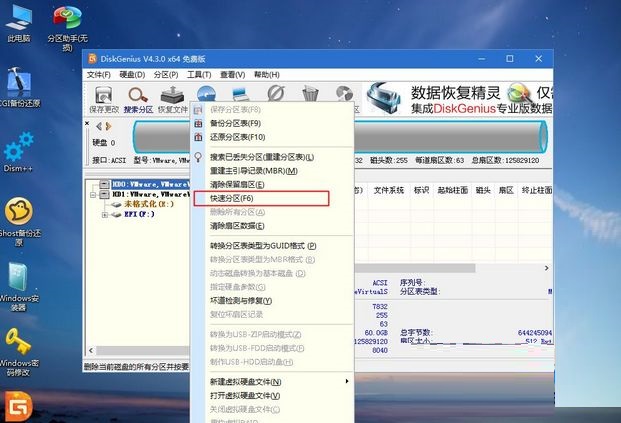The width and height of the screenshot is (621, 423).
Task: Open the 帮助(H) menu
Action: click(267, 74)
